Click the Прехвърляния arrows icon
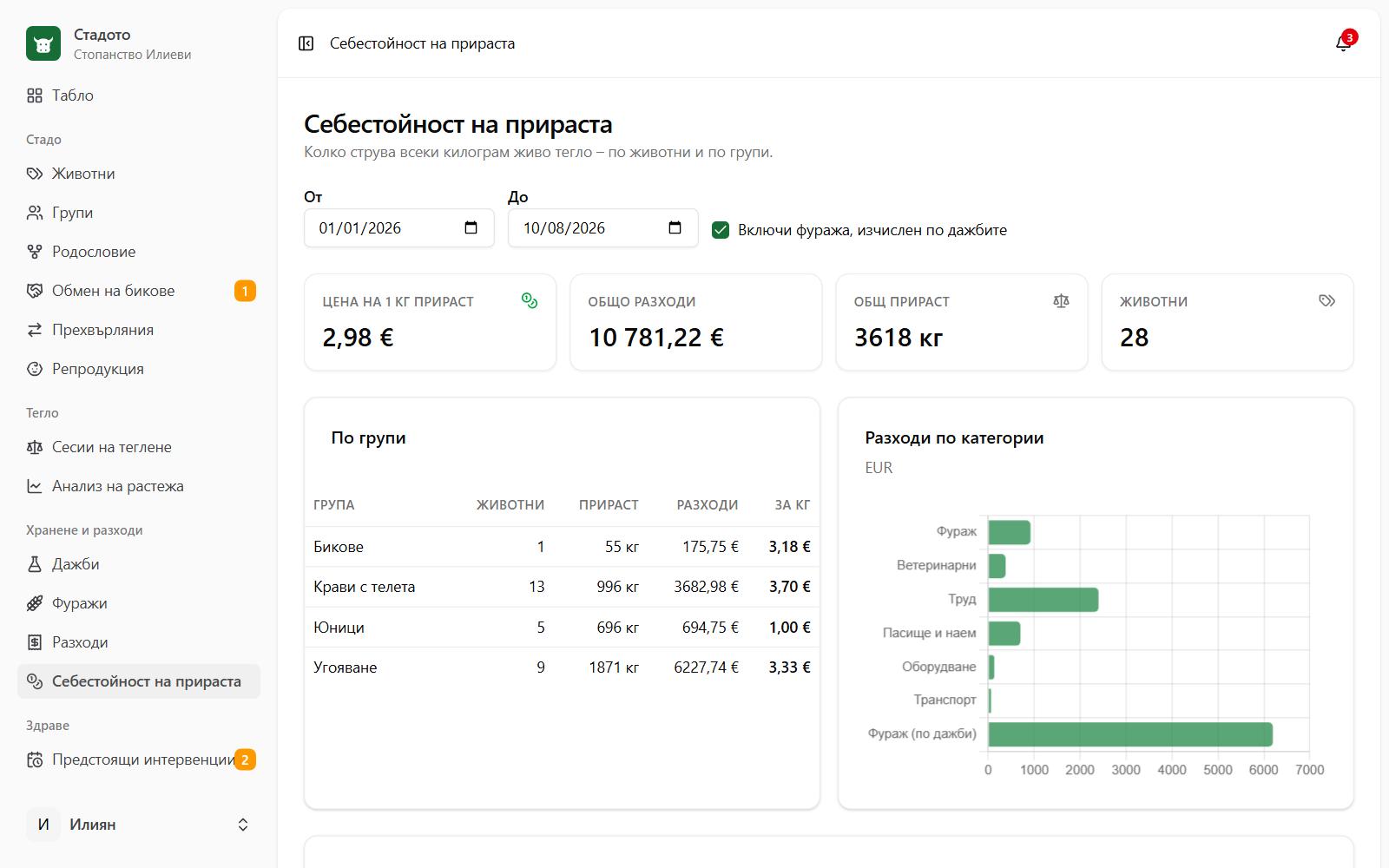This screenshot has height=868, width=1389. pos(35,330)
